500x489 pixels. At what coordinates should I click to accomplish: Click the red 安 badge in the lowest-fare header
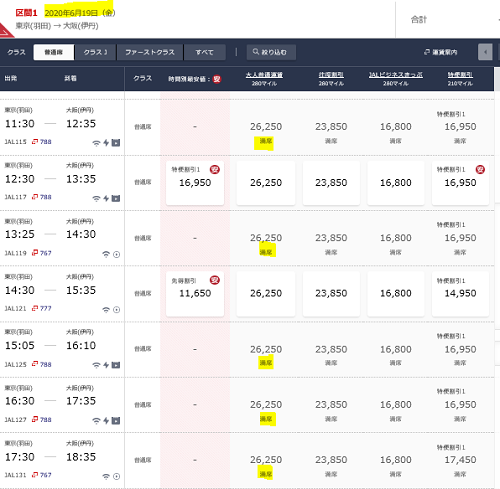(217, 79)
